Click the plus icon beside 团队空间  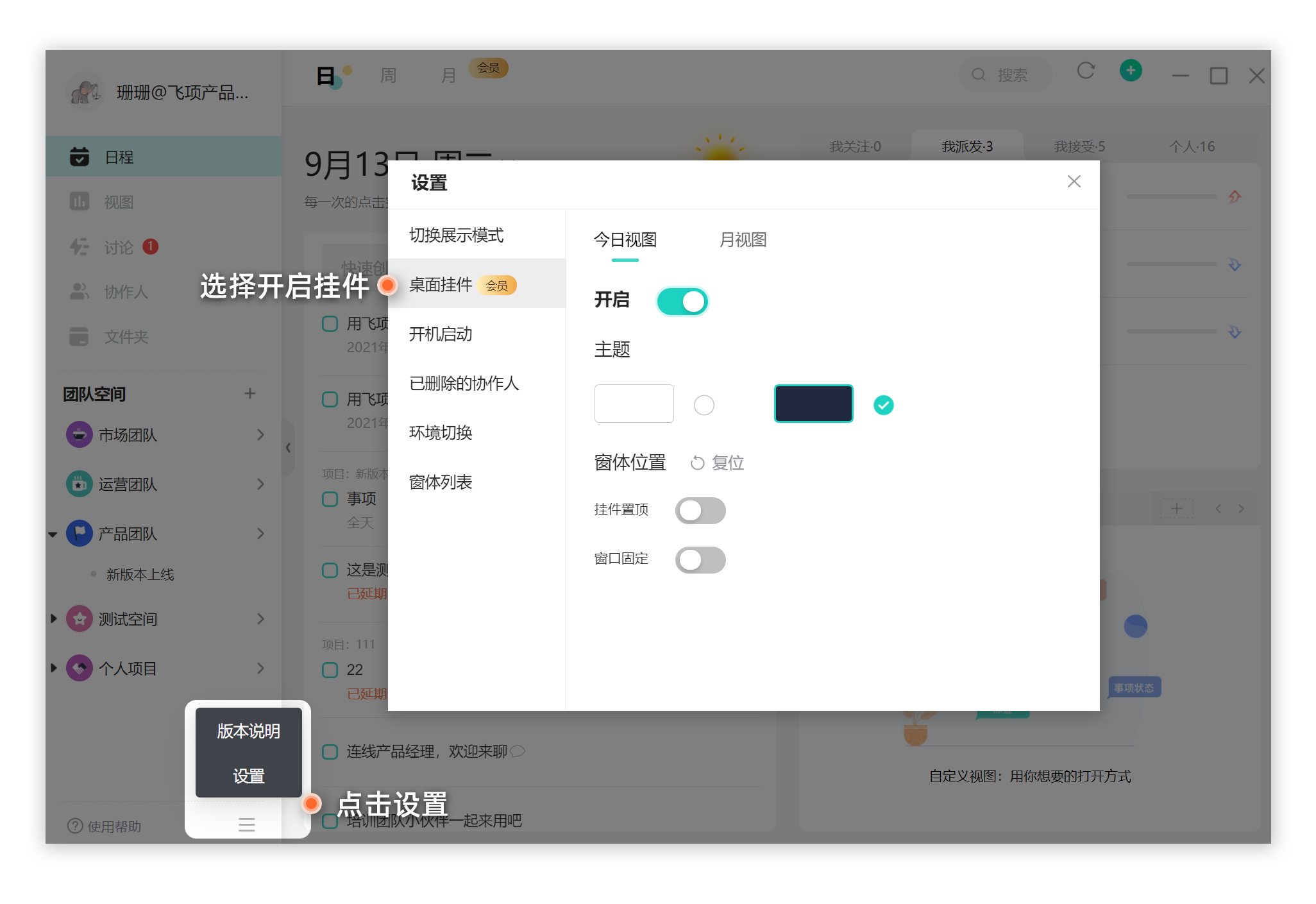pos(250,393)
